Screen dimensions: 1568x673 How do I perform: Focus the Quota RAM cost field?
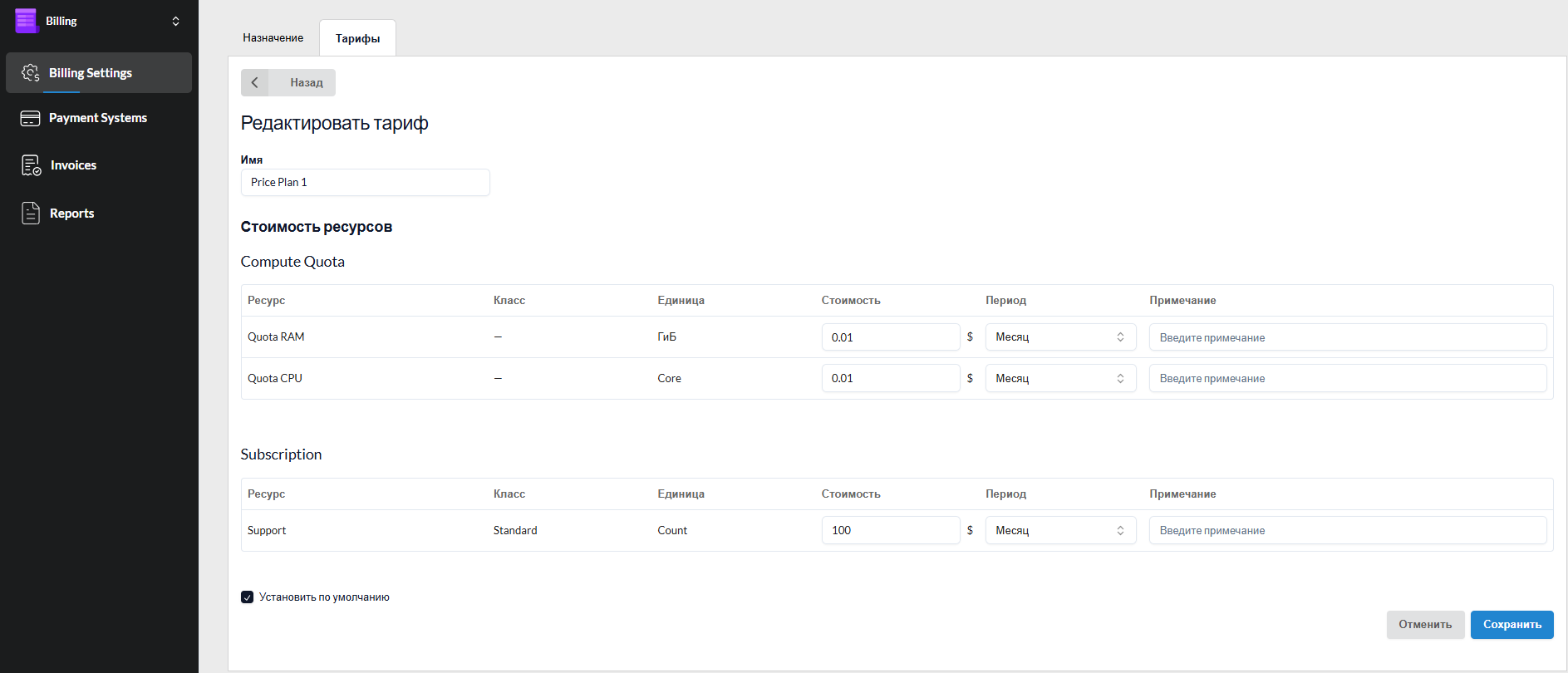pos(891,337)
